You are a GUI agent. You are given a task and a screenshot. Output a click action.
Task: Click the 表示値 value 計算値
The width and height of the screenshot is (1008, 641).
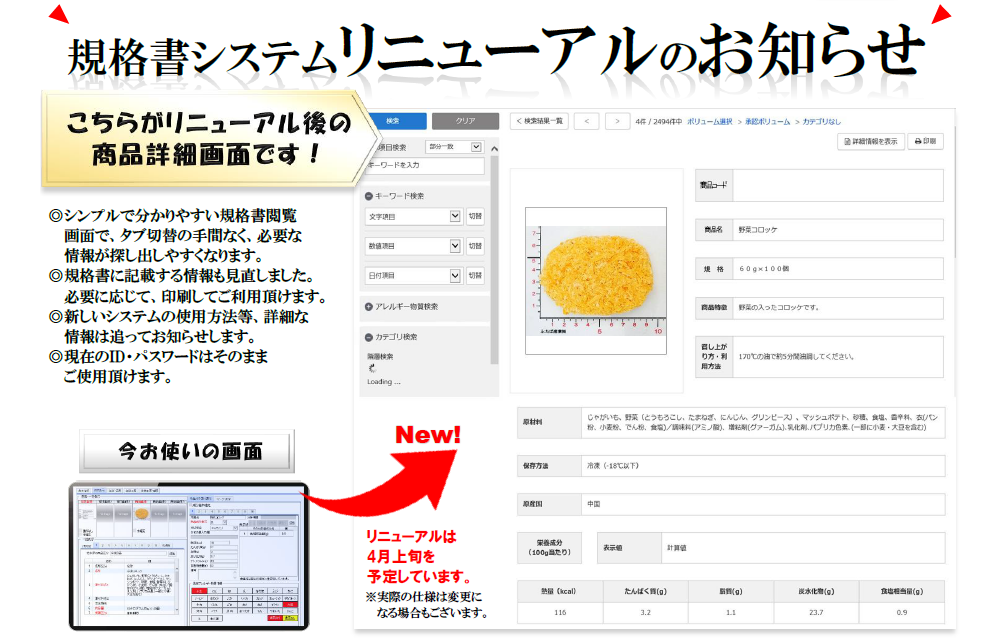point(676,548)
